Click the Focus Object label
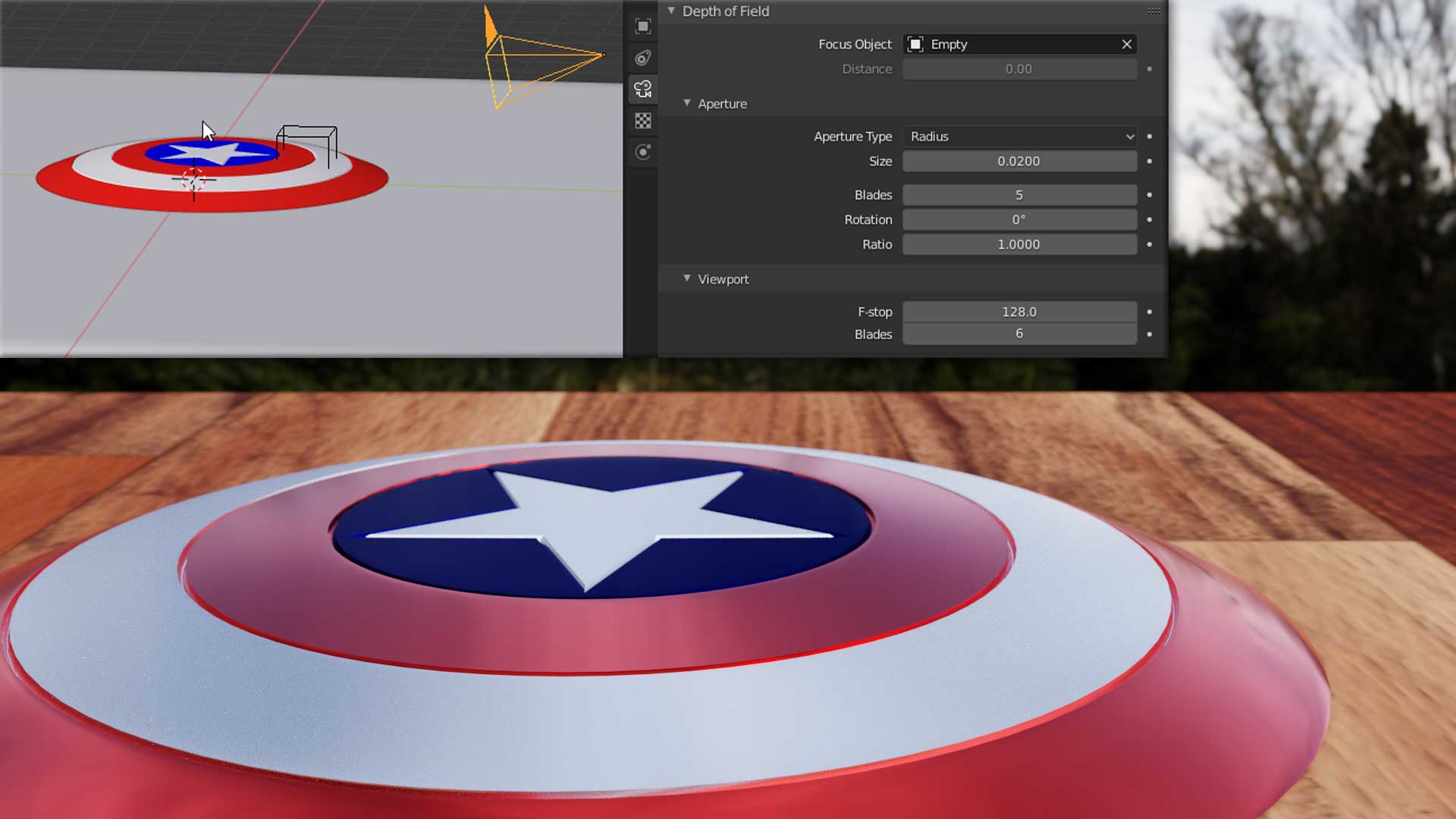 click(x=855, y=44)
